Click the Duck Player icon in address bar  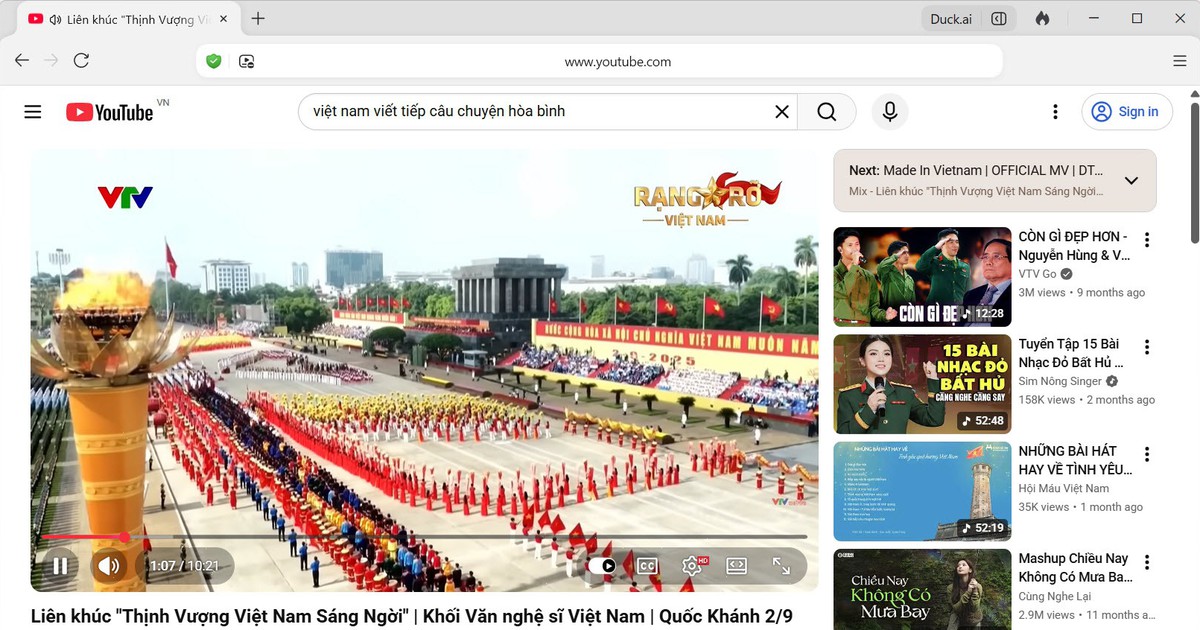click(x=246, y=61)
